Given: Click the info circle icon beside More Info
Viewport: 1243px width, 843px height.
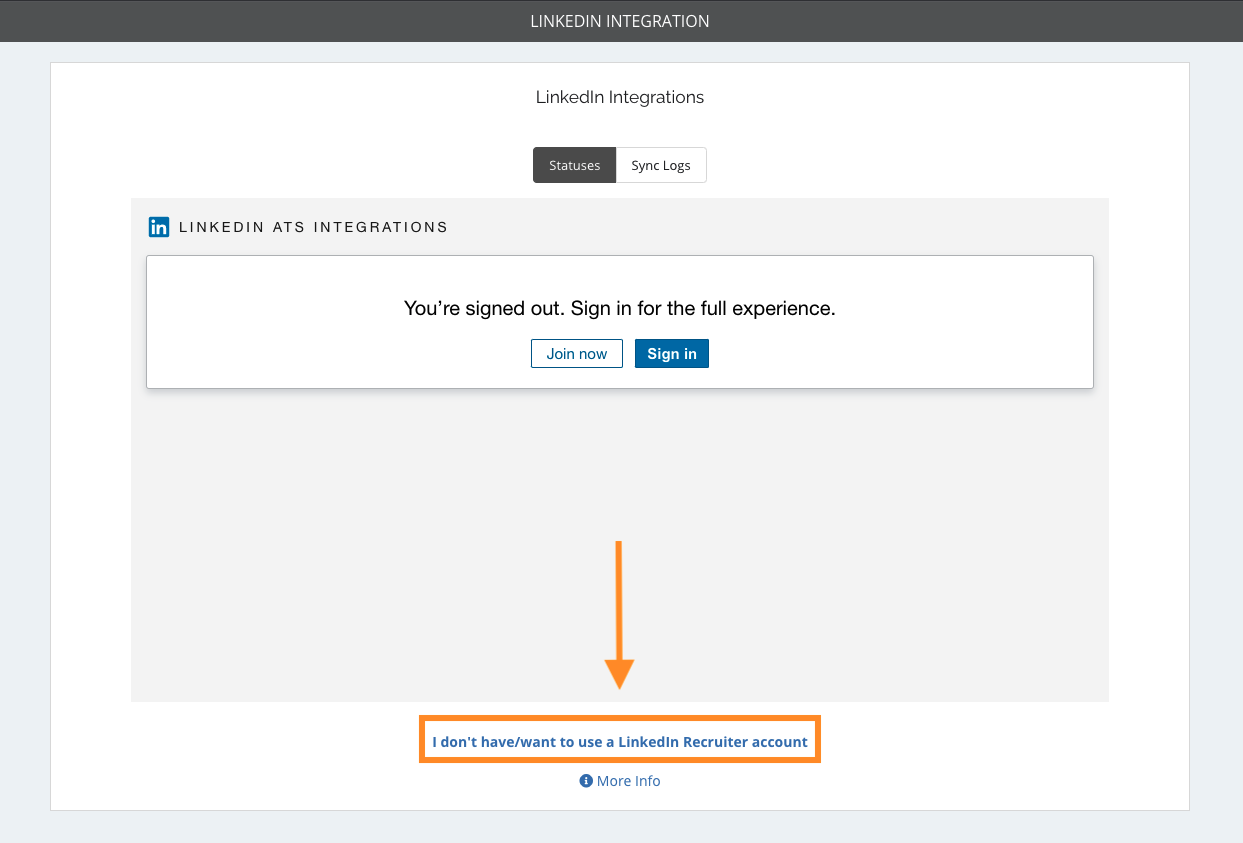Looking at the screenshot, I should [x=586, y=781].
